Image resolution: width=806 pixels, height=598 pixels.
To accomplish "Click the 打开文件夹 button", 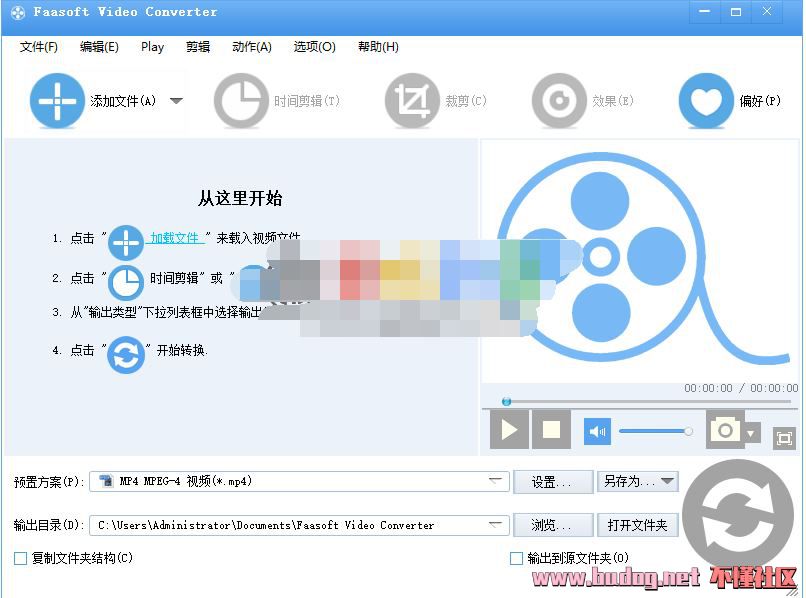I will 637,525.
